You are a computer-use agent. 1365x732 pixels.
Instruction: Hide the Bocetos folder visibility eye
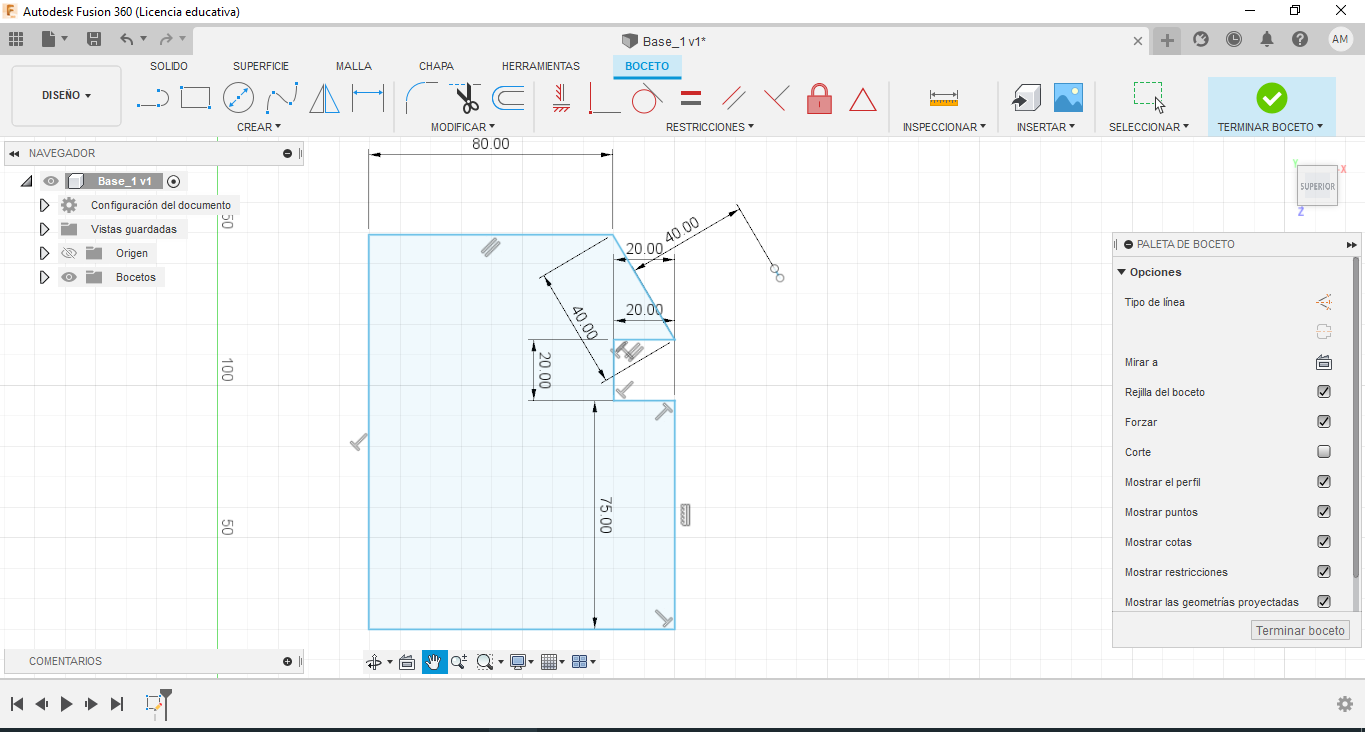pyautogui.click(x=69, y=277)
